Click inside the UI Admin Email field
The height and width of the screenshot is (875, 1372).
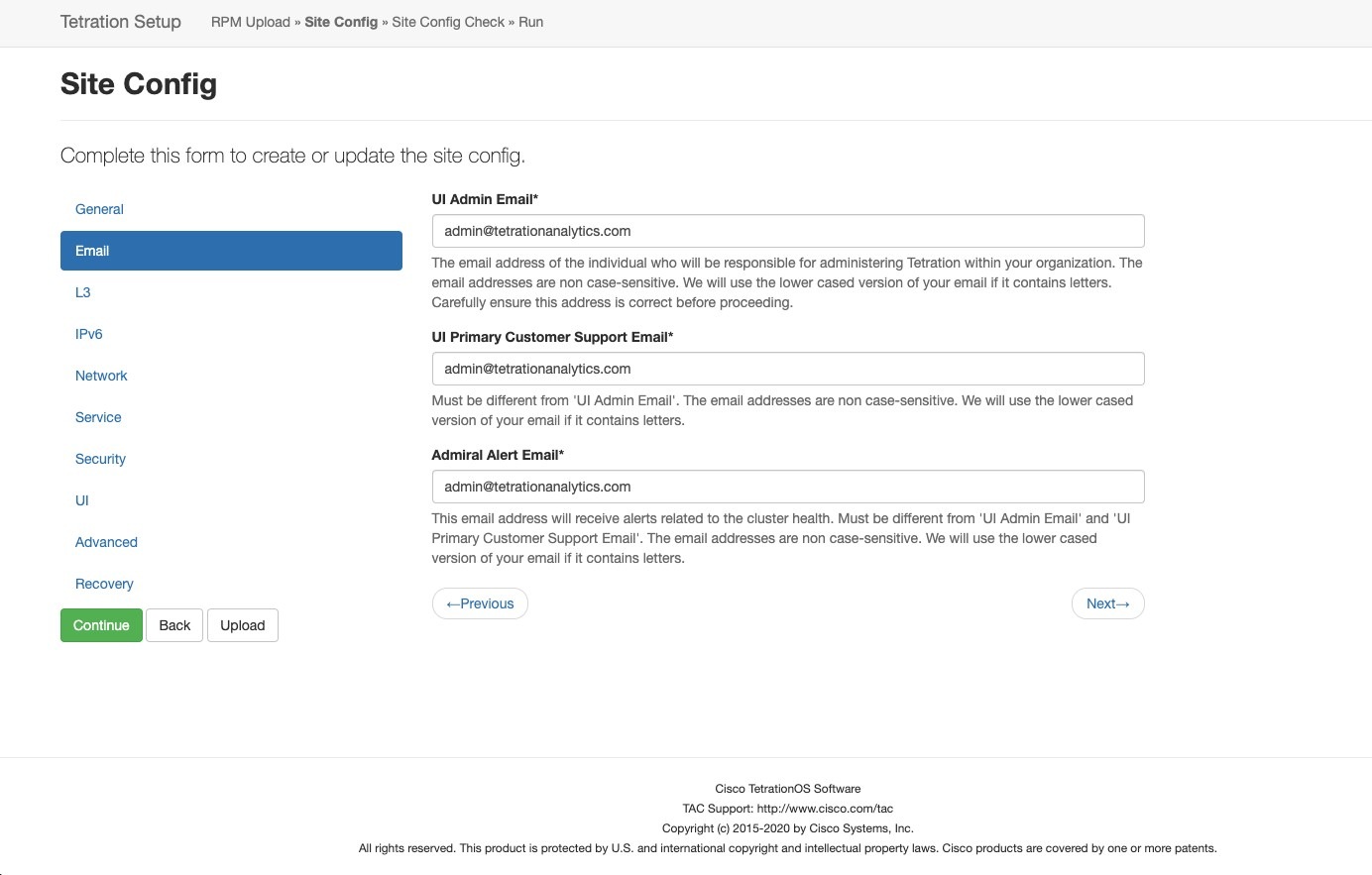pos(787,231)
